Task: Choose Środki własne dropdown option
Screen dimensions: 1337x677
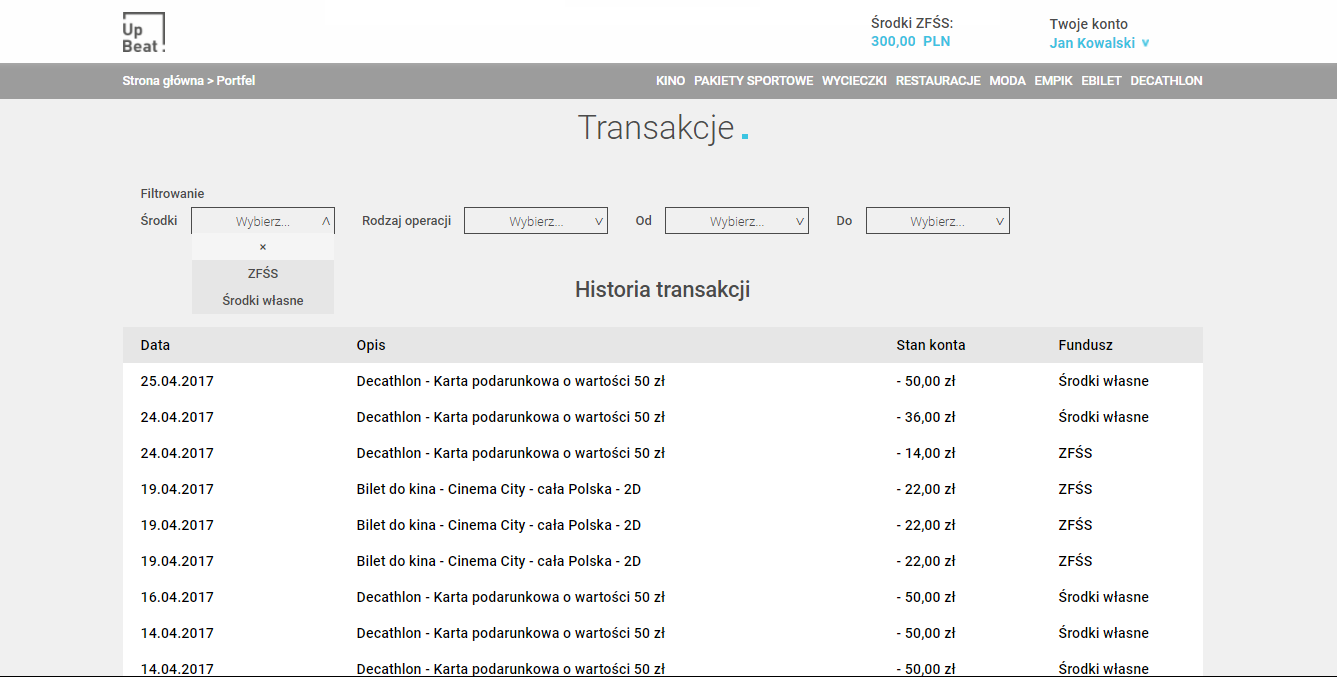Action: pyautogui.click(x=263, y=300)
